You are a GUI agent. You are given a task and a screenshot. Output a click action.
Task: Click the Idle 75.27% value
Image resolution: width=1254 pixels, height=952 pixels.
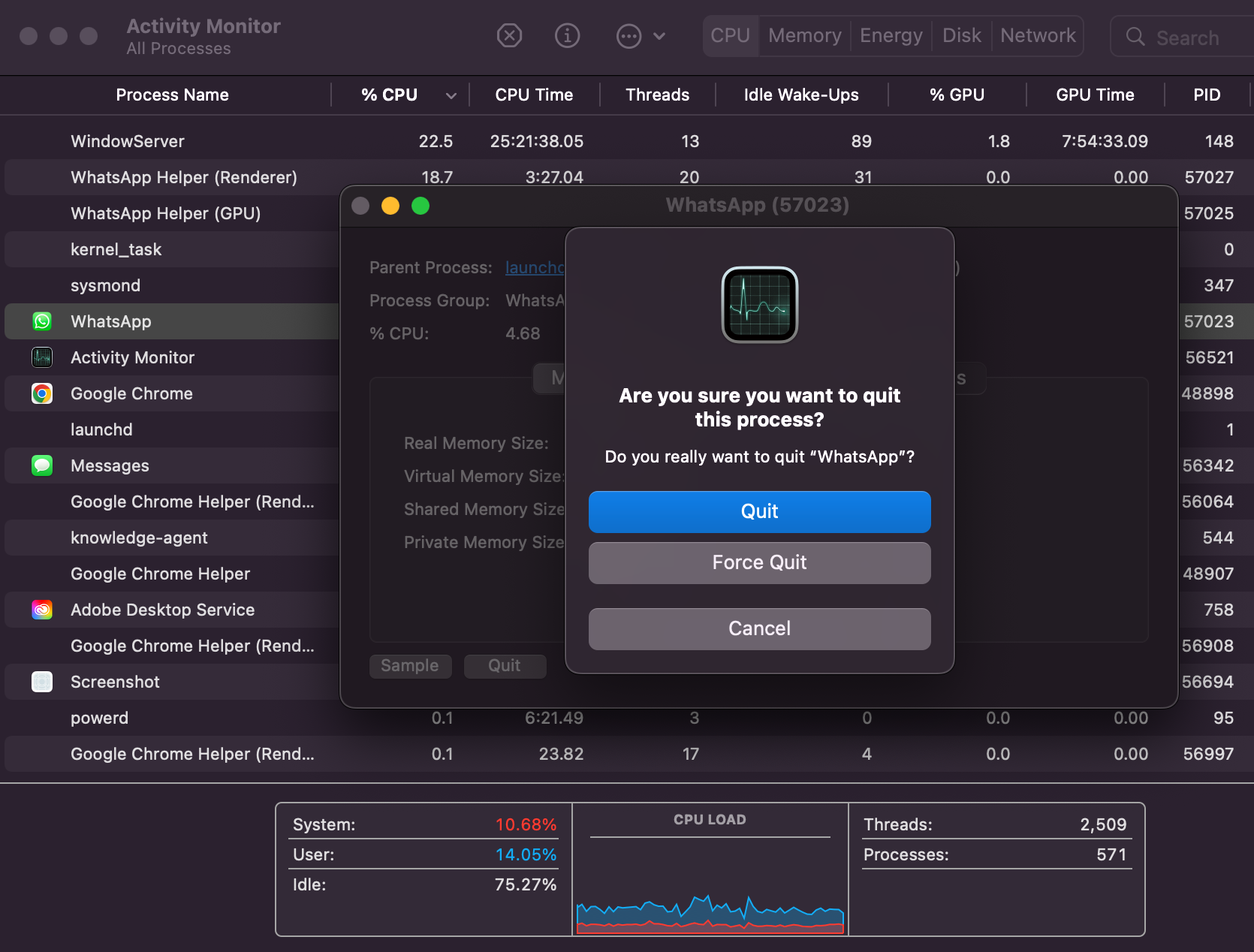point(526,884)
